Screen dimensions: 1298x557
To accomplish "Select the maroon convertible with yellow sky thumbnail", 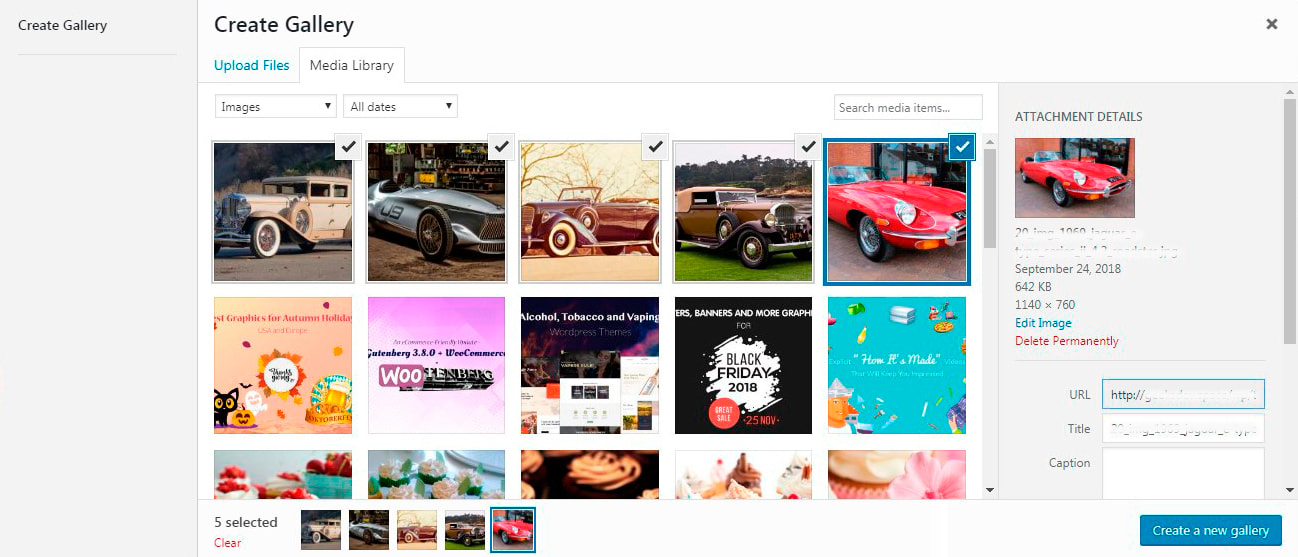I will (x=590, y=212).
